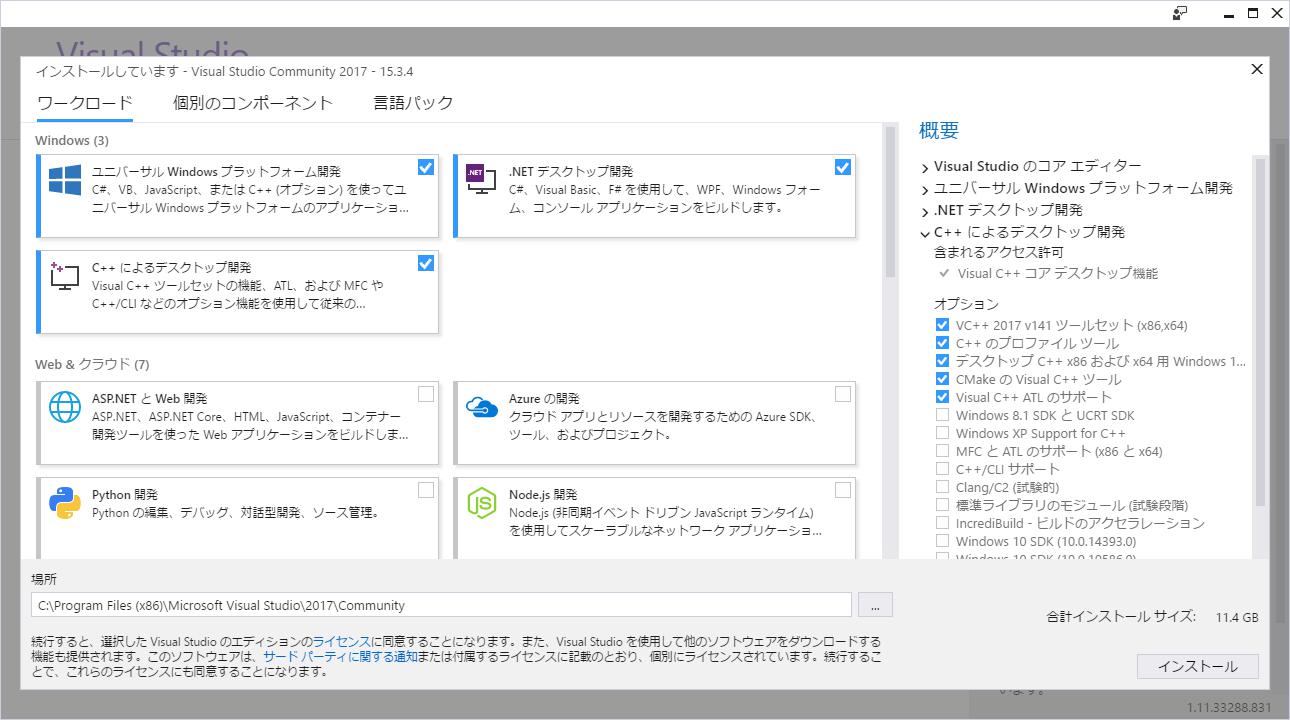Screen dimensions: 1290x720
Task: Uncheck the .NET デスクトップ開発 workload
Action: 843,167
